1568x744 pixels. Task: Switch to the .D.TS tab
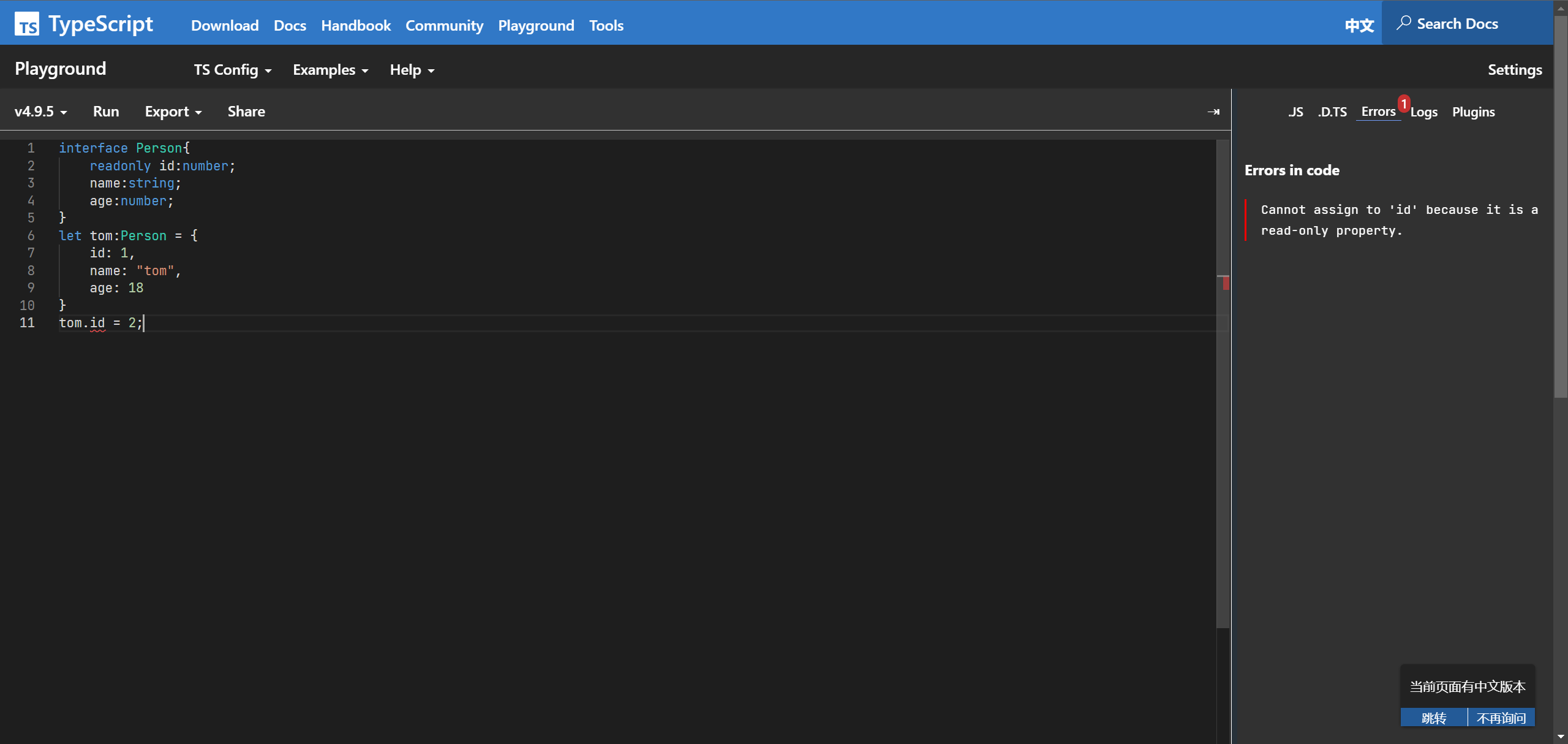1332,112
